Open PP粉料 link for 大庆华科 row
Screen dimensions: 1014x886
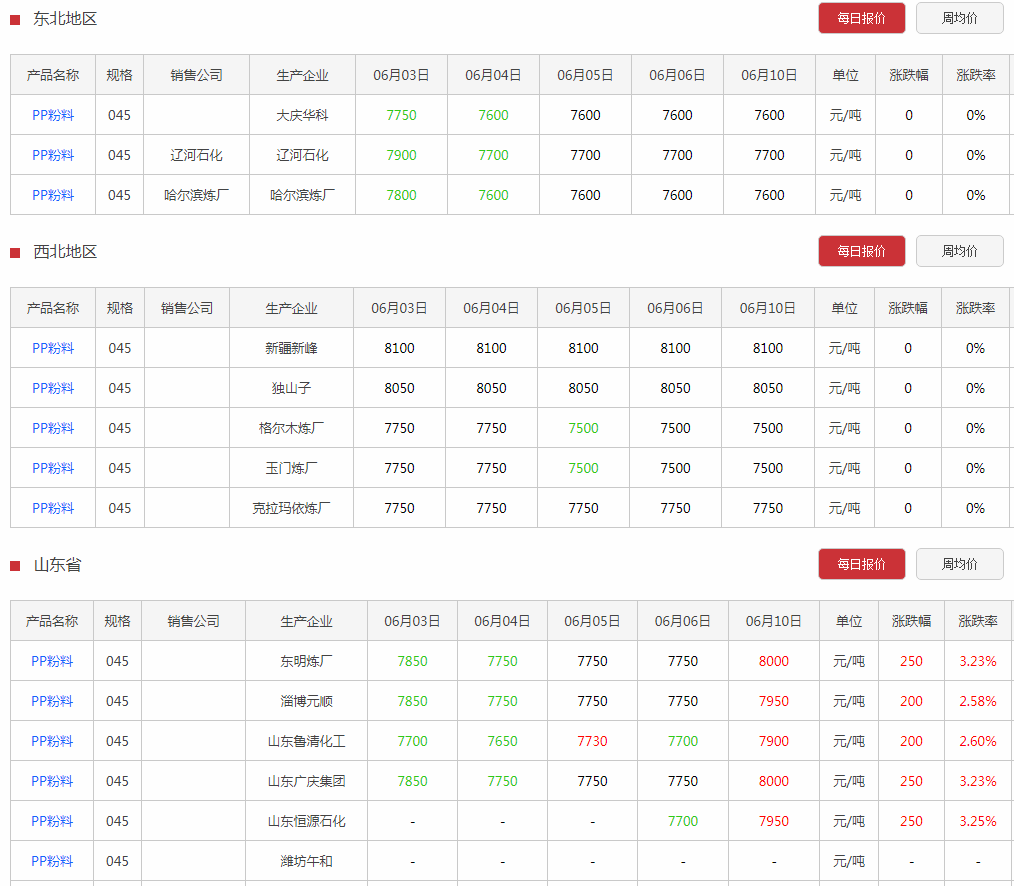[x=53, y=115]
